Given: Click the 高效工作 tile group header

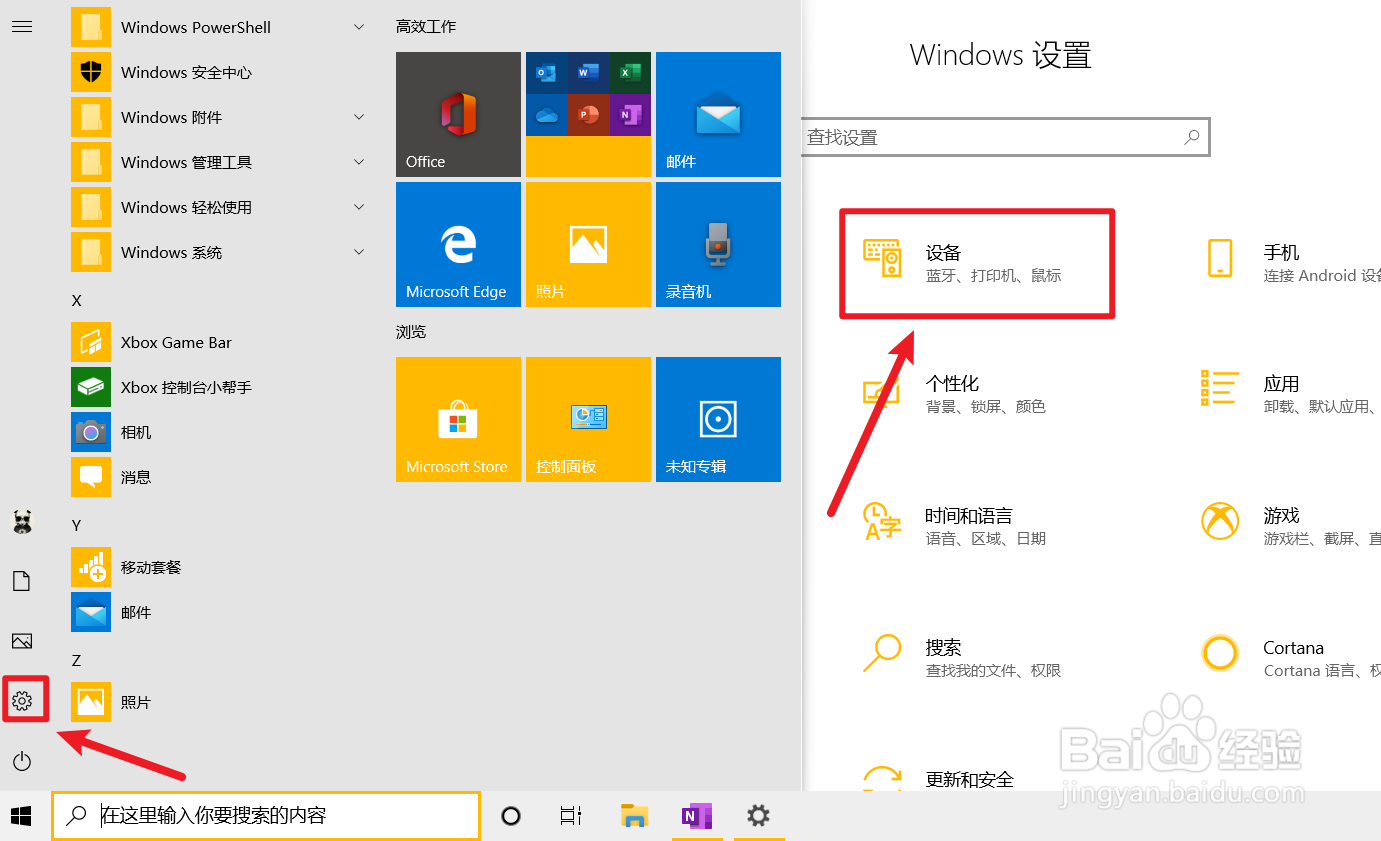Looking at the screenshot, I should click(x=426, y=27).
